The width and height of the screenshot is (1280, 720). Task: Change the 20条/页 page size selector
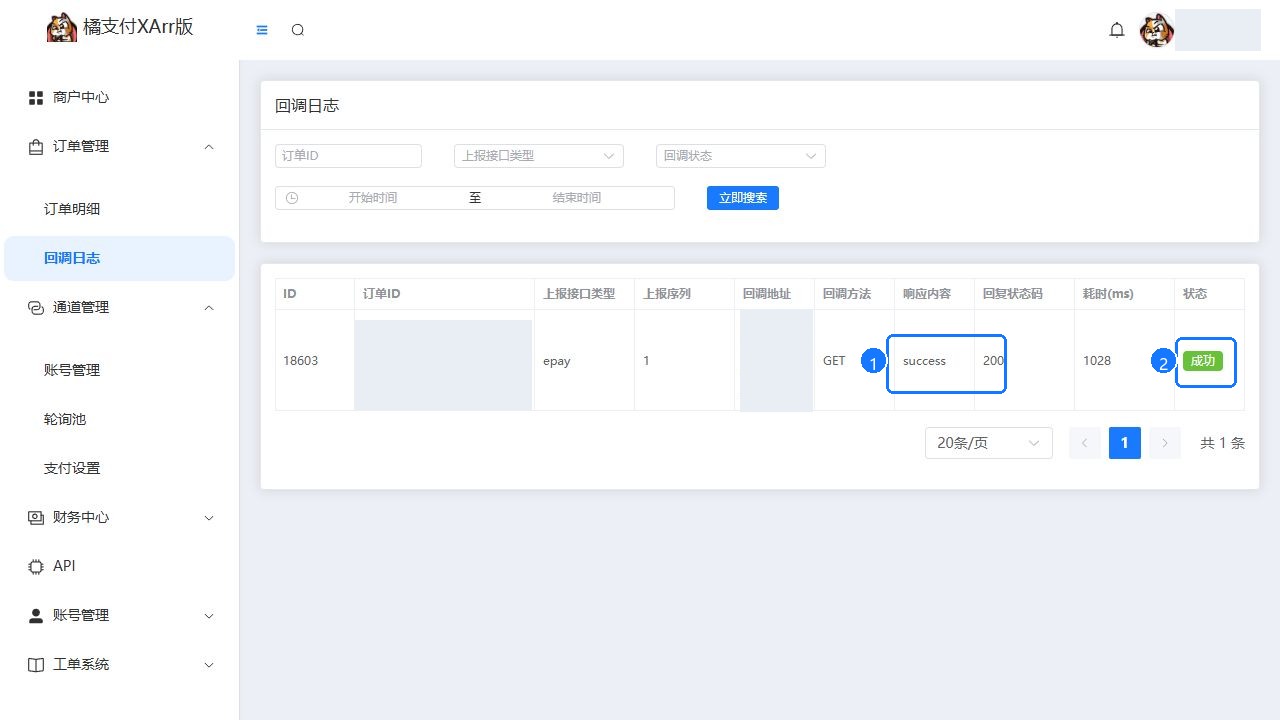coord(989,443)
